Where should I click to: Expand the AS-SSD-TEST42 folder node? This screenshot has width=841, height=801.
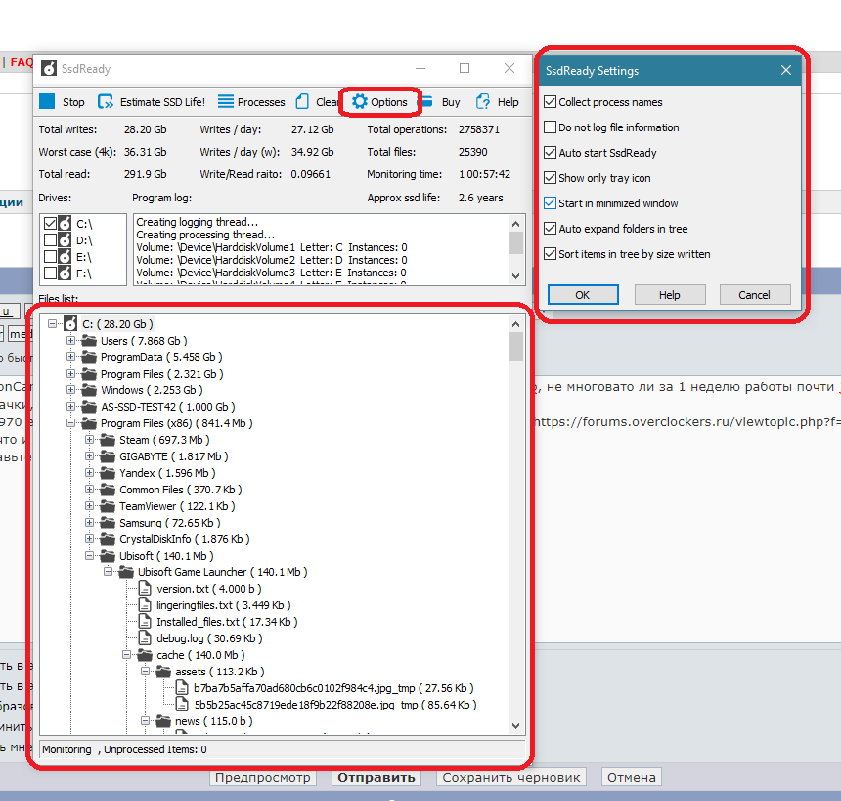[x=70, y=407]
